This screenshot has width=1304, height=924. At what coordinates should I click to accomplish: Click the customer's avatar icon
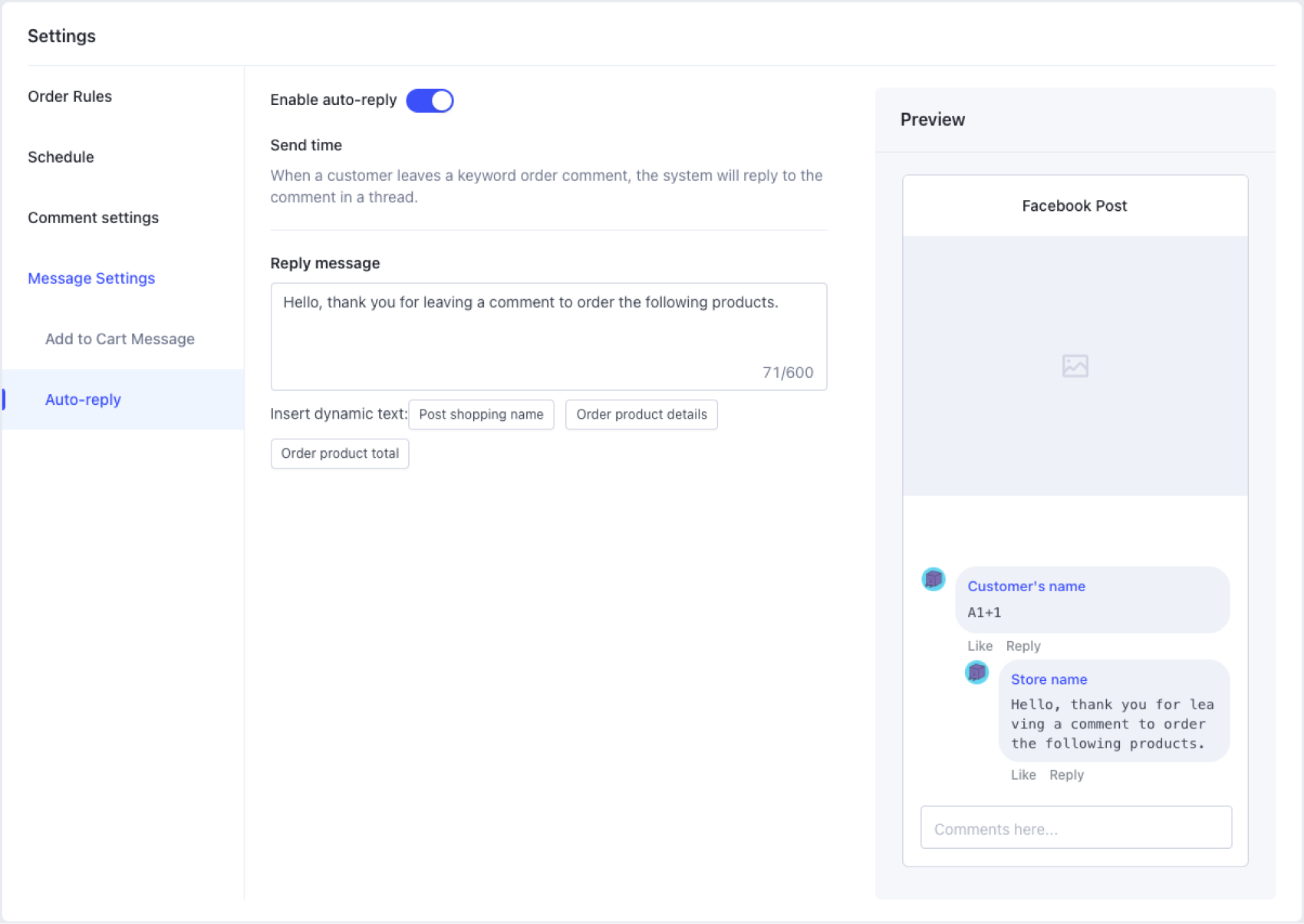934,580
